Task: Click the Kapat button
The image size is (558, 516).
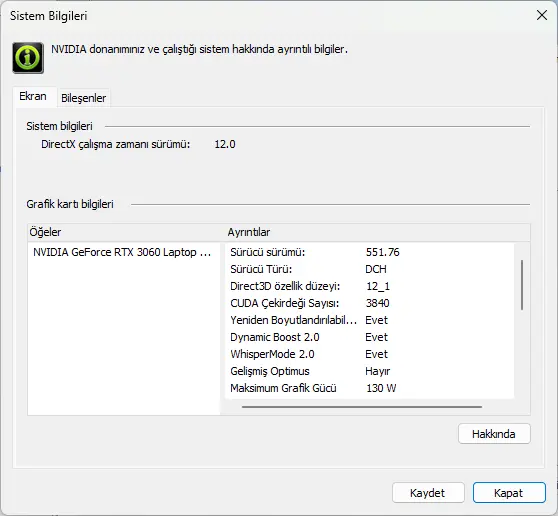Action: [x=509, y=493]
